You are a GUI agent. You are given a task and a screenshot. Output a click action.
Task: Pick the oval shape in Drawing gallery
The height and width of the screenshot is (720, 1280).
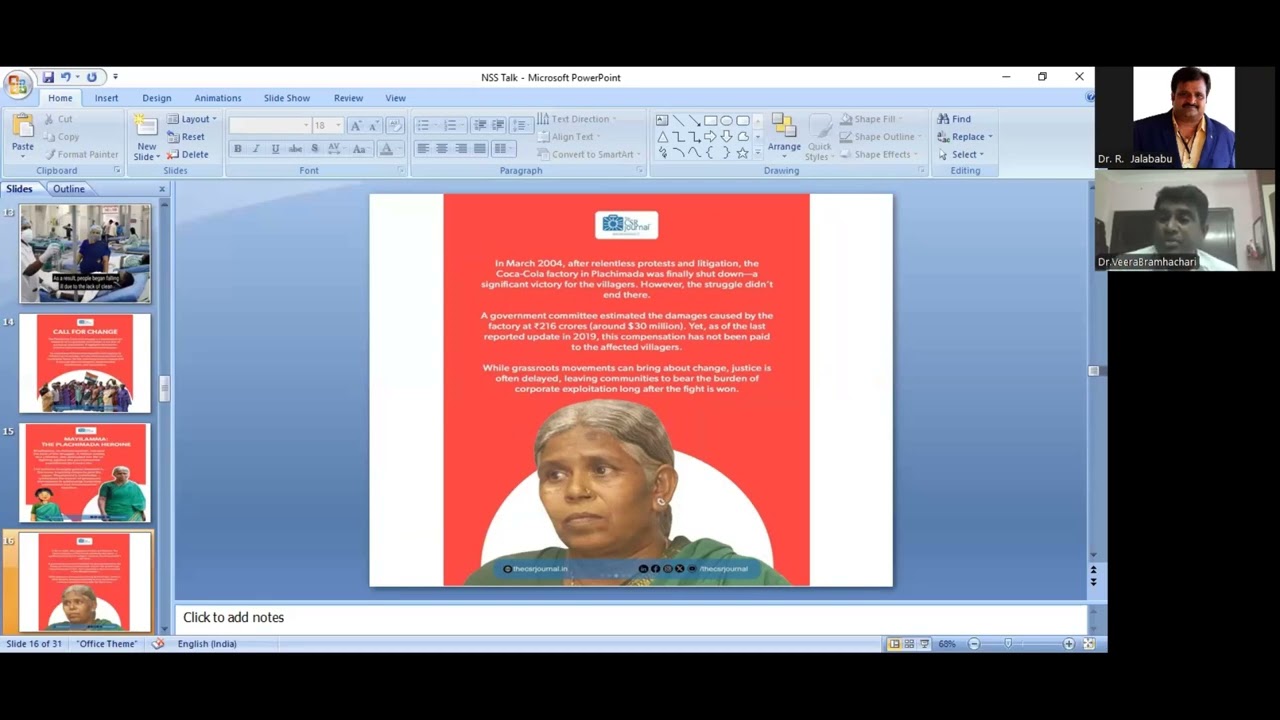[x=726, y=121]
